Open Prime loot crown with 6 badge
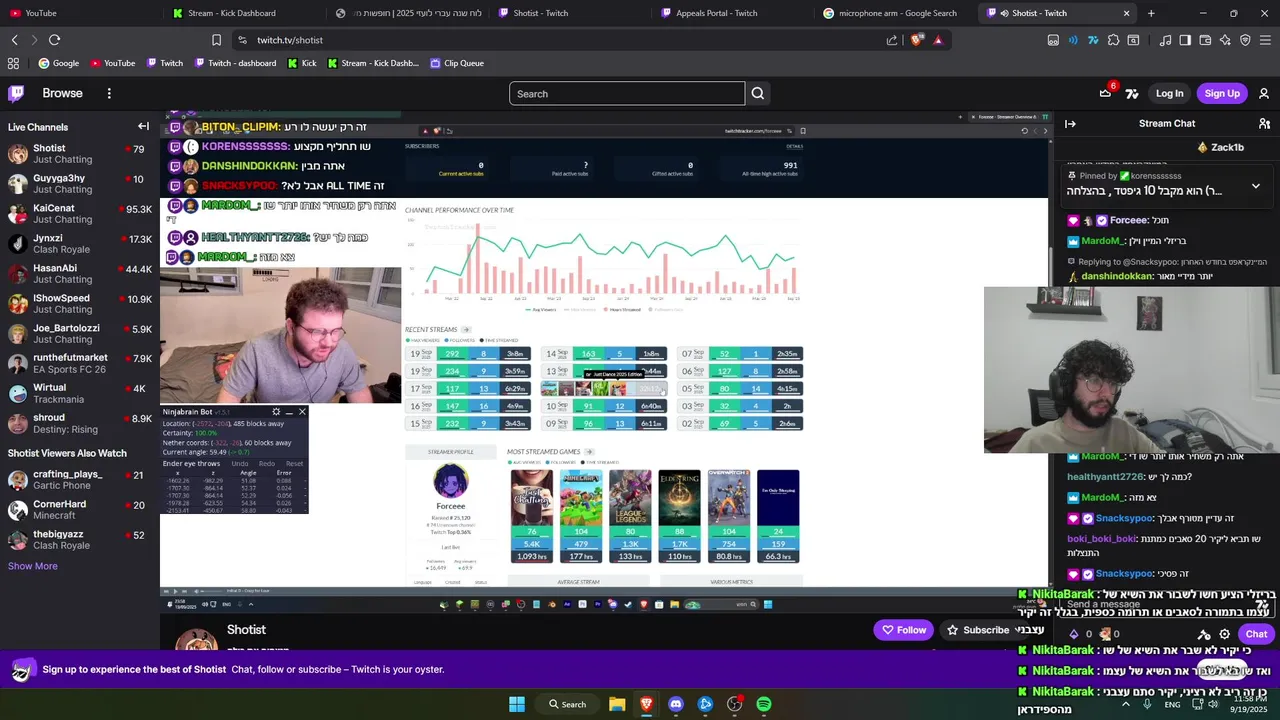 (1106, 93)
